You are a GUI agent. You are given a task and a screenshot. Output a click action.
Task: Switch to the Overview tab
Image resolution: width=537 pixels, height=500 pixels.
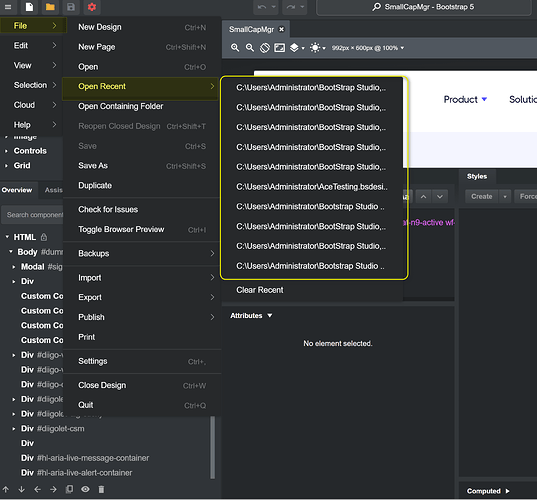[x=17, y=190]
